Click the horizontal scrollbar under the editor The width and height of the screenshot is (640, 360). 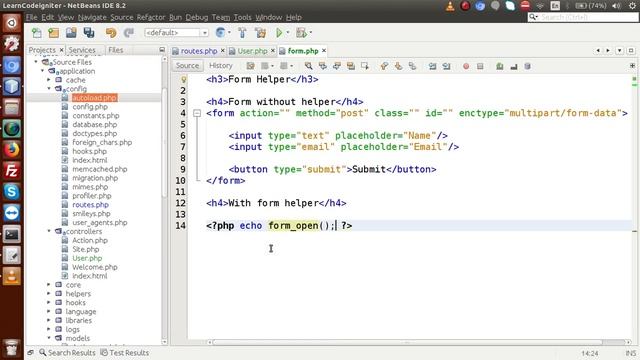(407, 342)
